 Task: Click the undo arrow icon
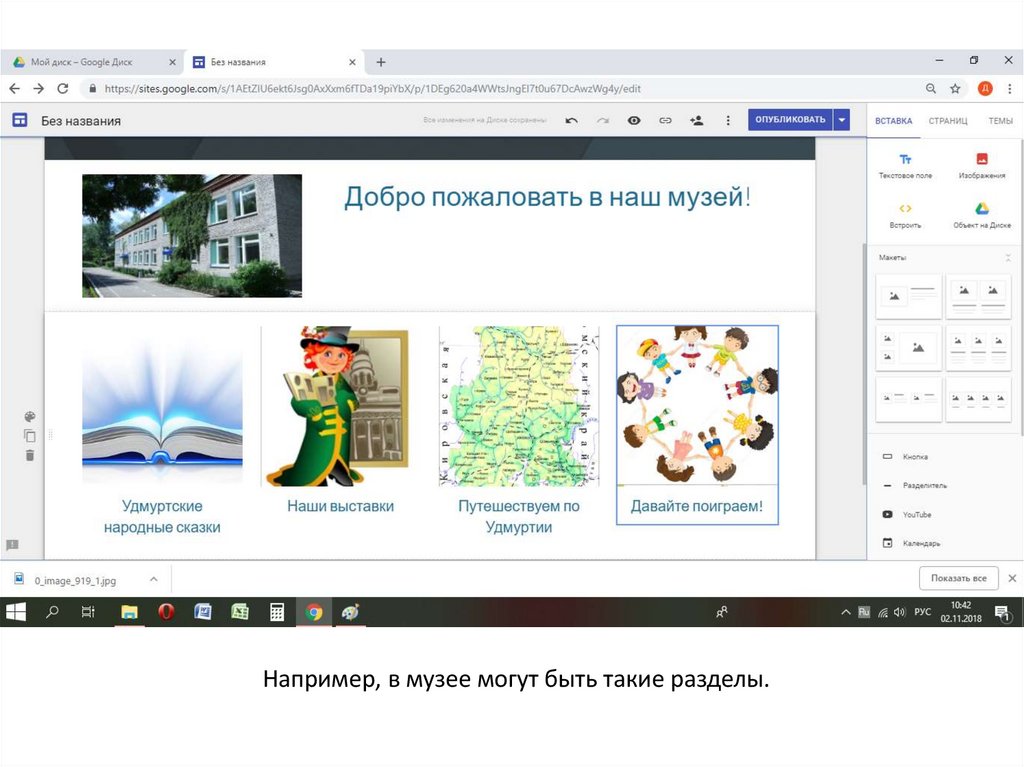pos(571,120)
